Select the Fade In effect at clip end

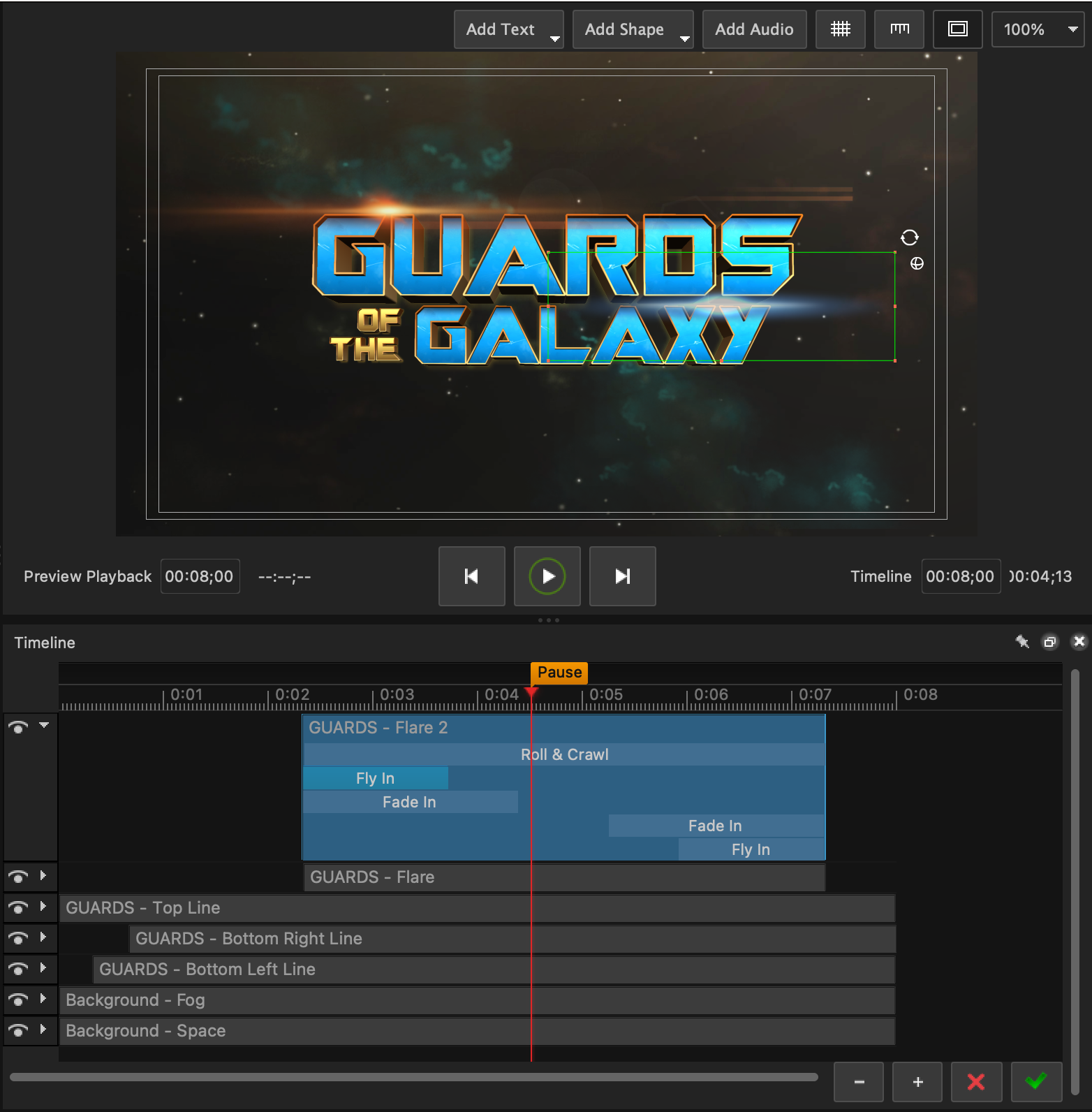pos(716,826)
